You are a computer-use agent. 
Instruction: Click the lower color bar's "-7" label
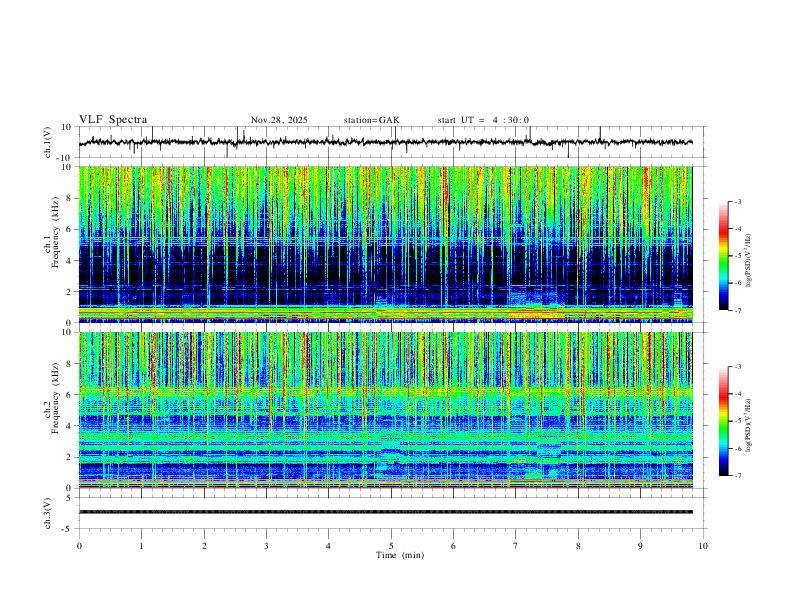[737, 476]
